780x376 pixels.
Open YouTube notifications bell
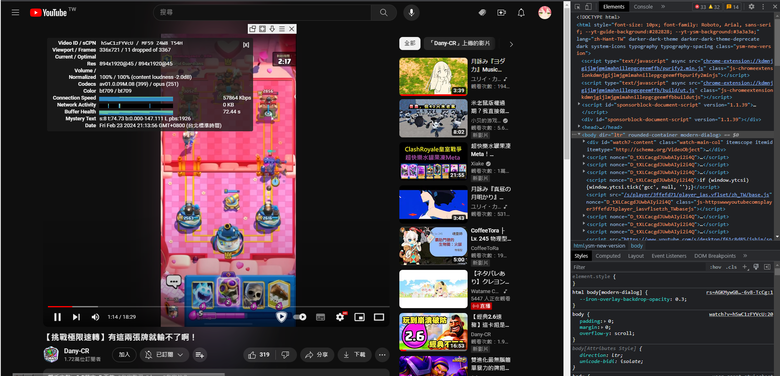[521, 12]
